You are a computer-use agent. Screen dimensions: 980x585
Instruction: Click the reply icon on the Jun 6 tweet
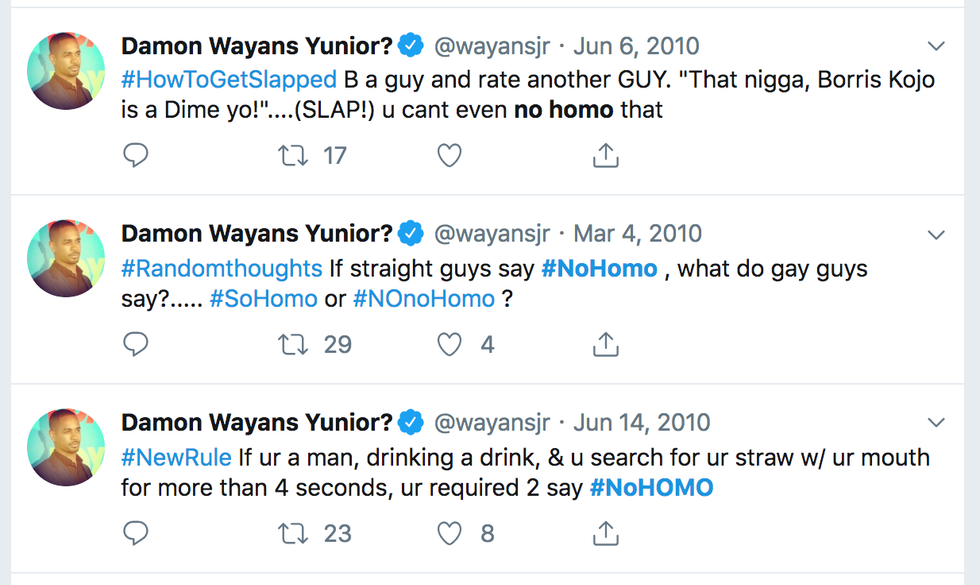tap(136, 155)
